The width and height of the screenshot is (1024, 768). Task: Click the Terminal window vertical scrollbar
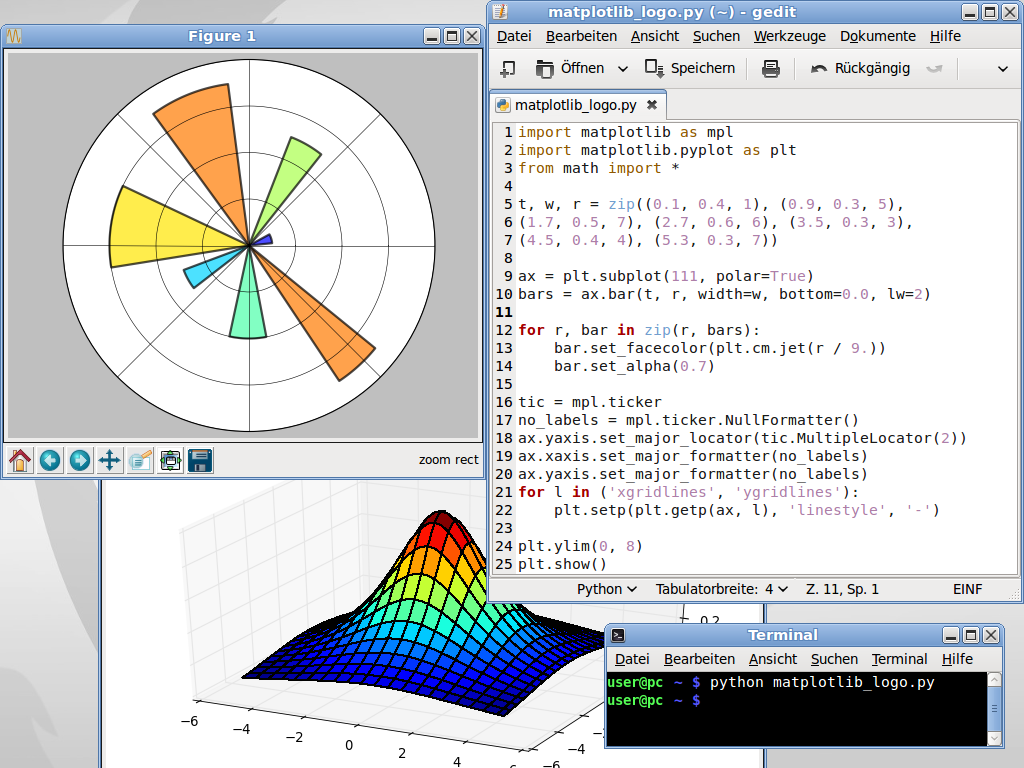(994, 708)
